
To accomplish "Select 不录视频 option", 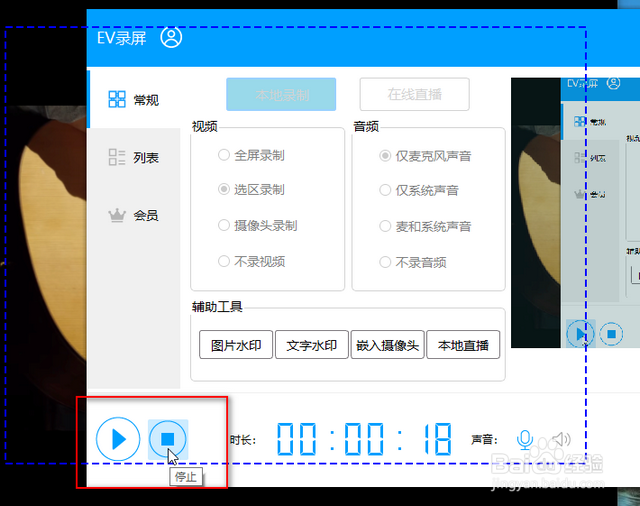I will [251, 261].
